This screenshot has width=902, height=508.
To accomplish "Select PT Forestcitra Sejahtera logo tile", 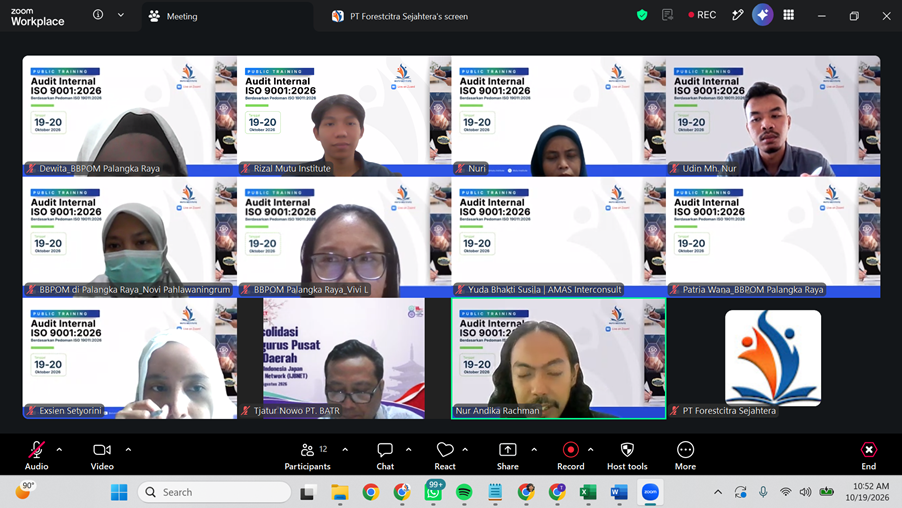I will 773,358.
